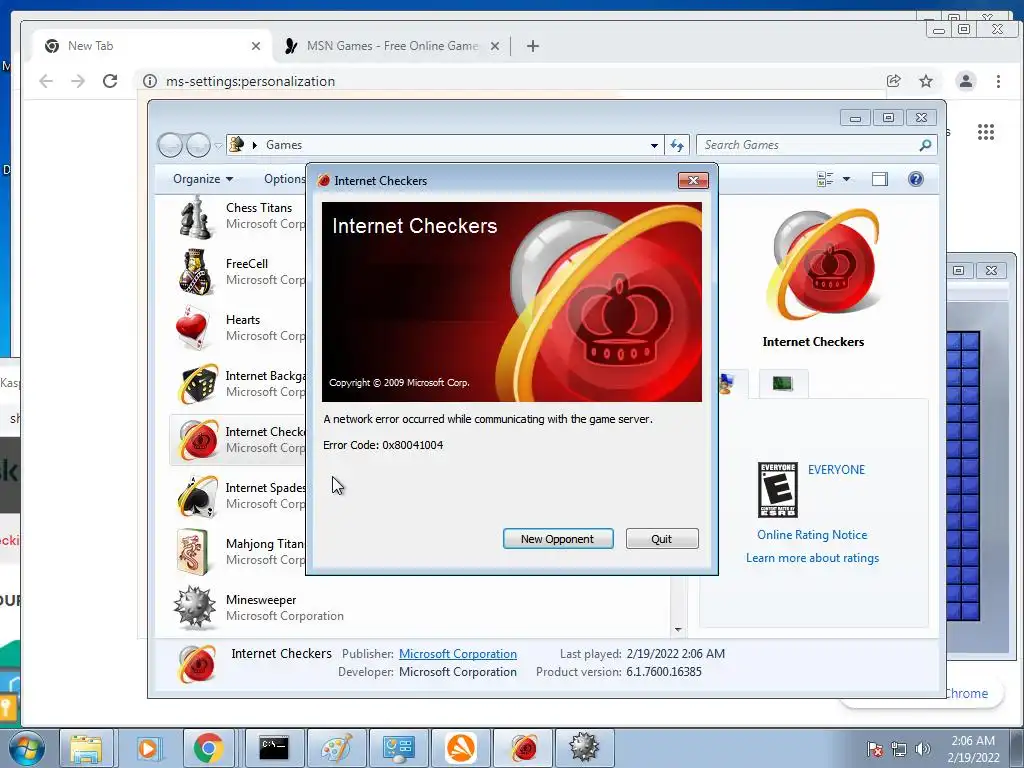Viewport: 1024px width, 768px height.
Task: Click the New Opponent button
Action: (558, 539)
